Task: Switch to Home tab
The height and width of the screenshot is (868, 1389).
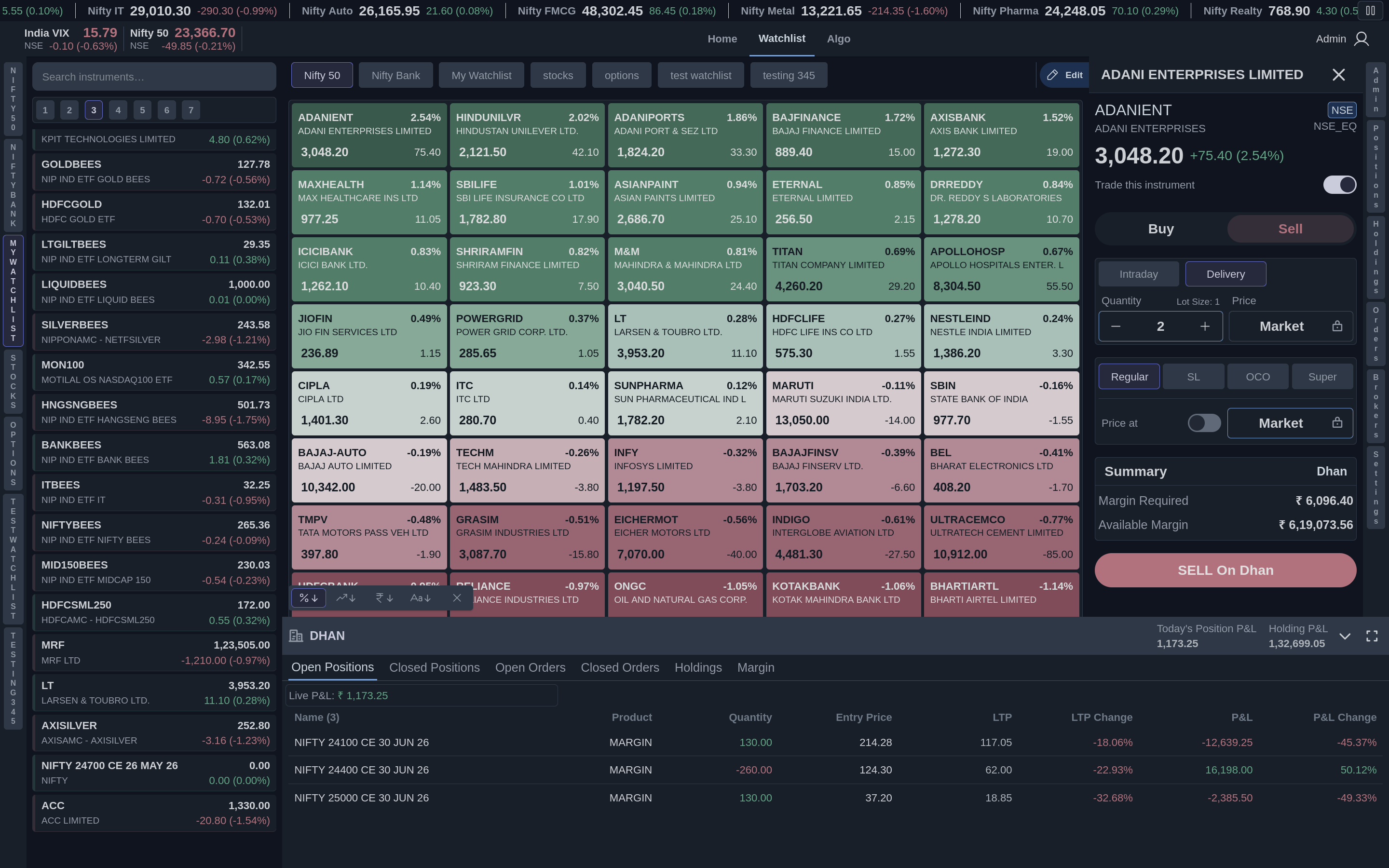Action: pos(722,39)
